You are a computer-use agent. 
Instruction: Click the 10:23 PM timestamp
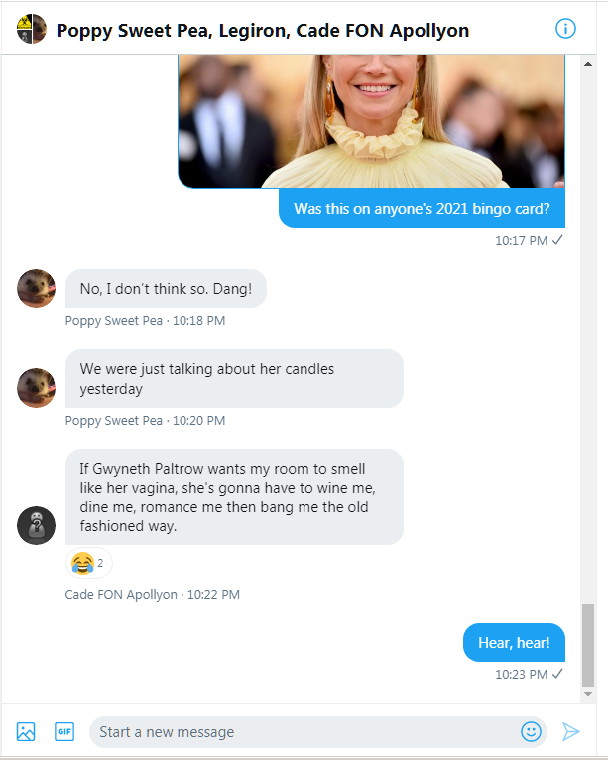click(x=521, y=674)
